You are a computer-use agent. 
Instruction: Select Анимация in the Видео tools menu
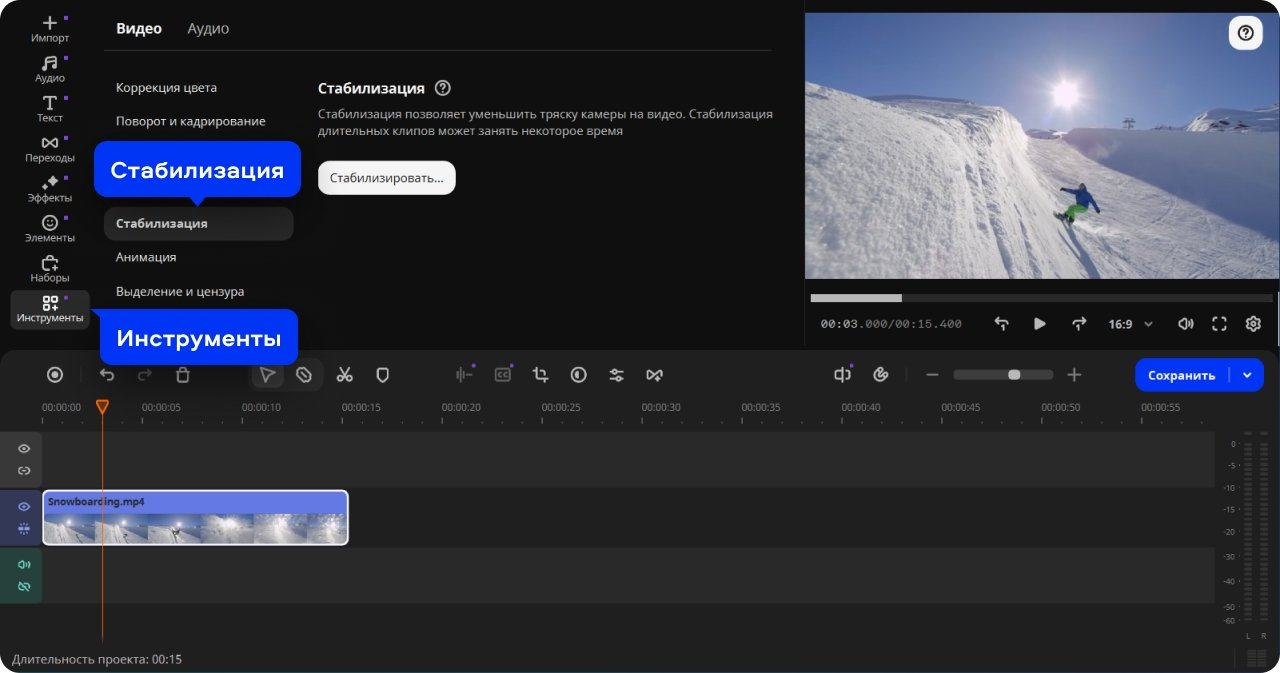[x=146, y=257]
